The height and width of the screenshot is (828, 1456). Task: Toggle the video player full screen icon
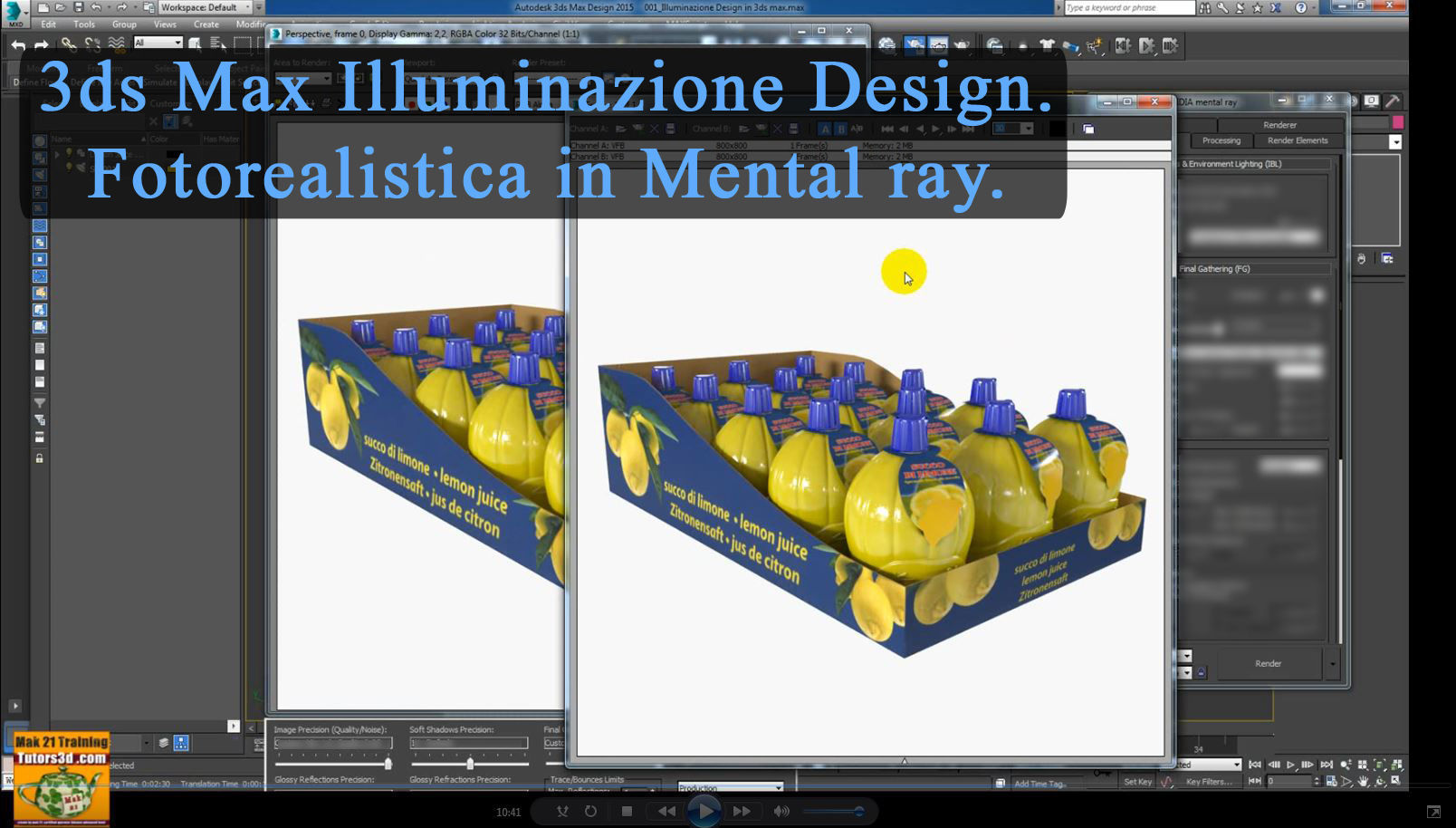pos(1433,812)
